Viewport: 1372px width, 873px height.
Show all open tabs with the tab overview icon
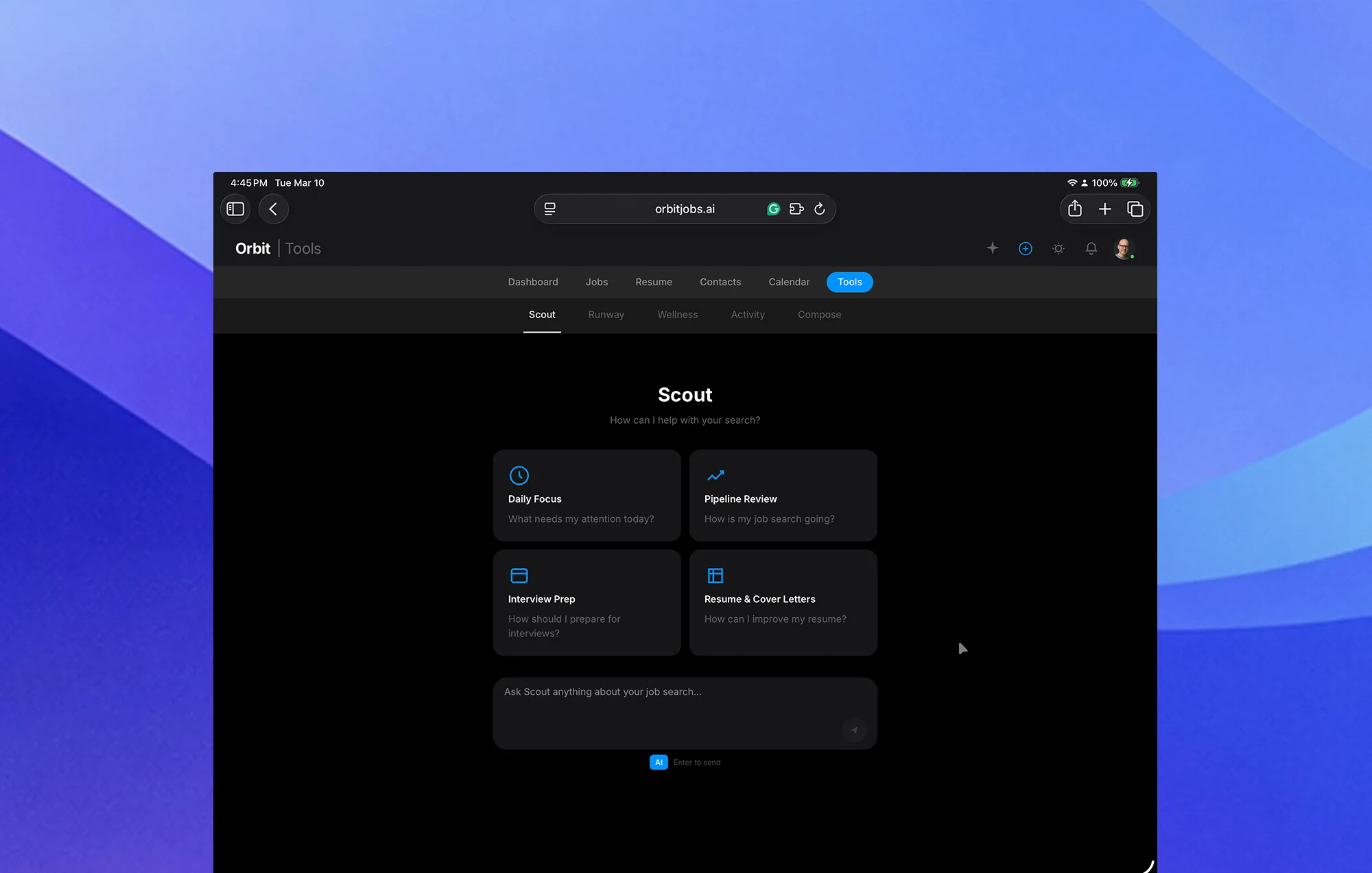1135,208
